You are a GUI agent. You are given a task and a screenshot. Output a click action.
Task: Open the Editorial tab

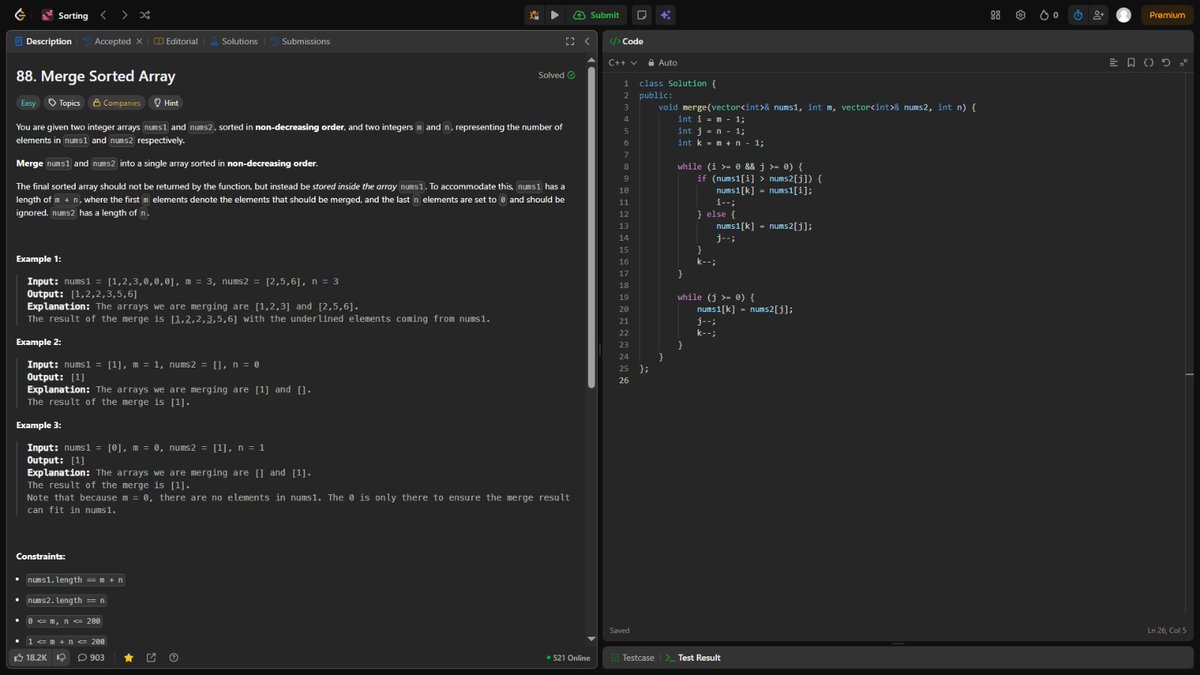point(176,41)
